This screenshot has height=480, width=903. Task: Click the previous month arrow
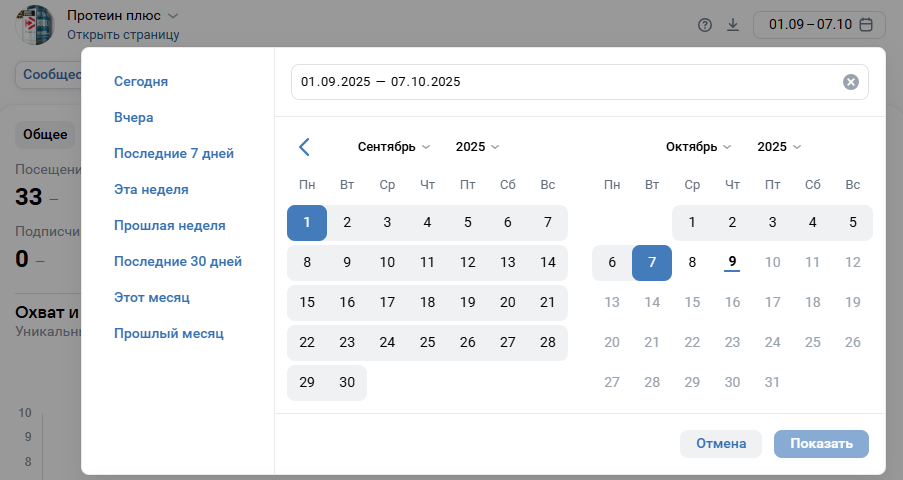click(x=305, y=147)
